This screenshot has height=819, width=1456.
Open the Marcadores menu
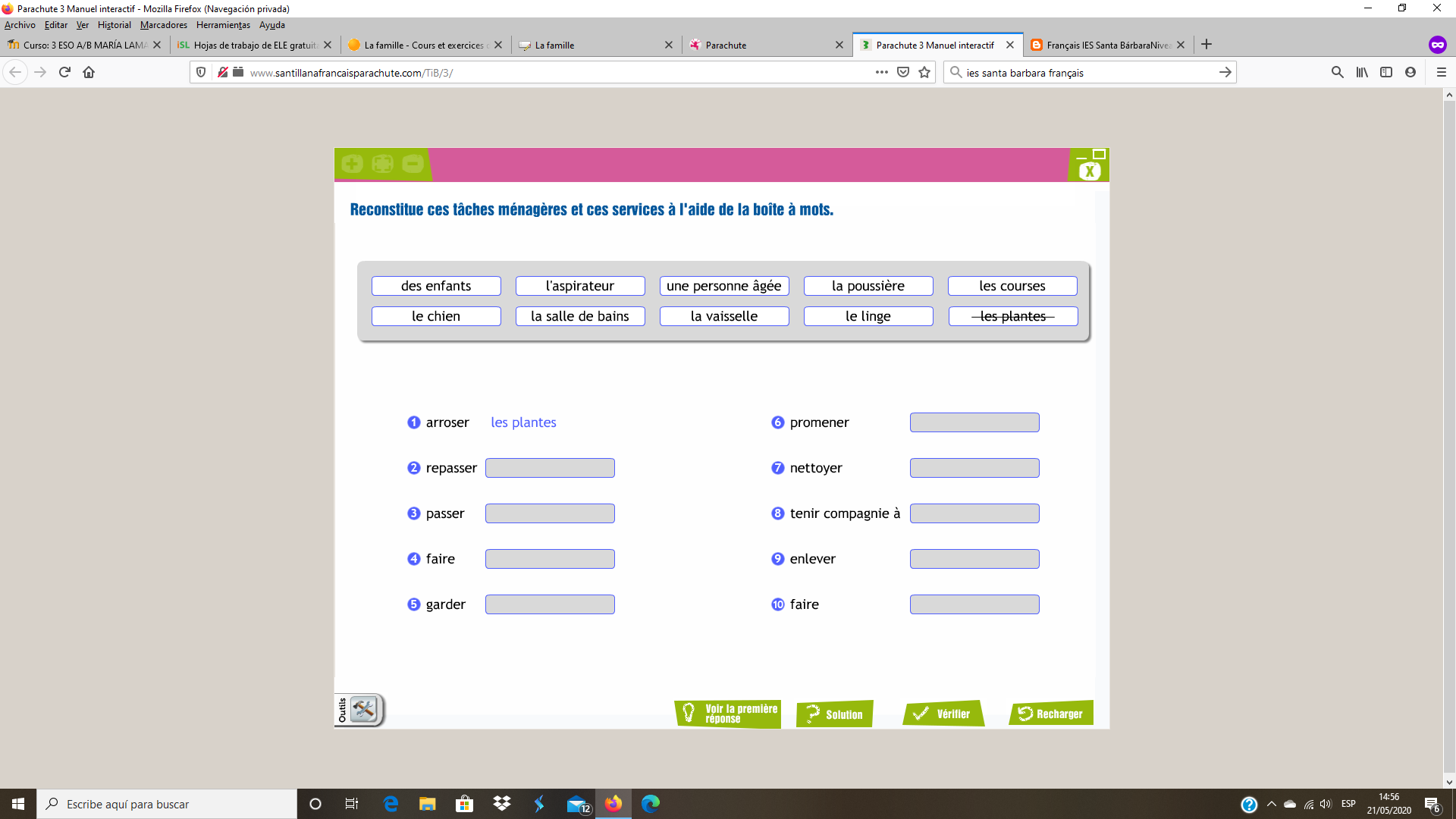pyautogui.click(x=163, y=25)
